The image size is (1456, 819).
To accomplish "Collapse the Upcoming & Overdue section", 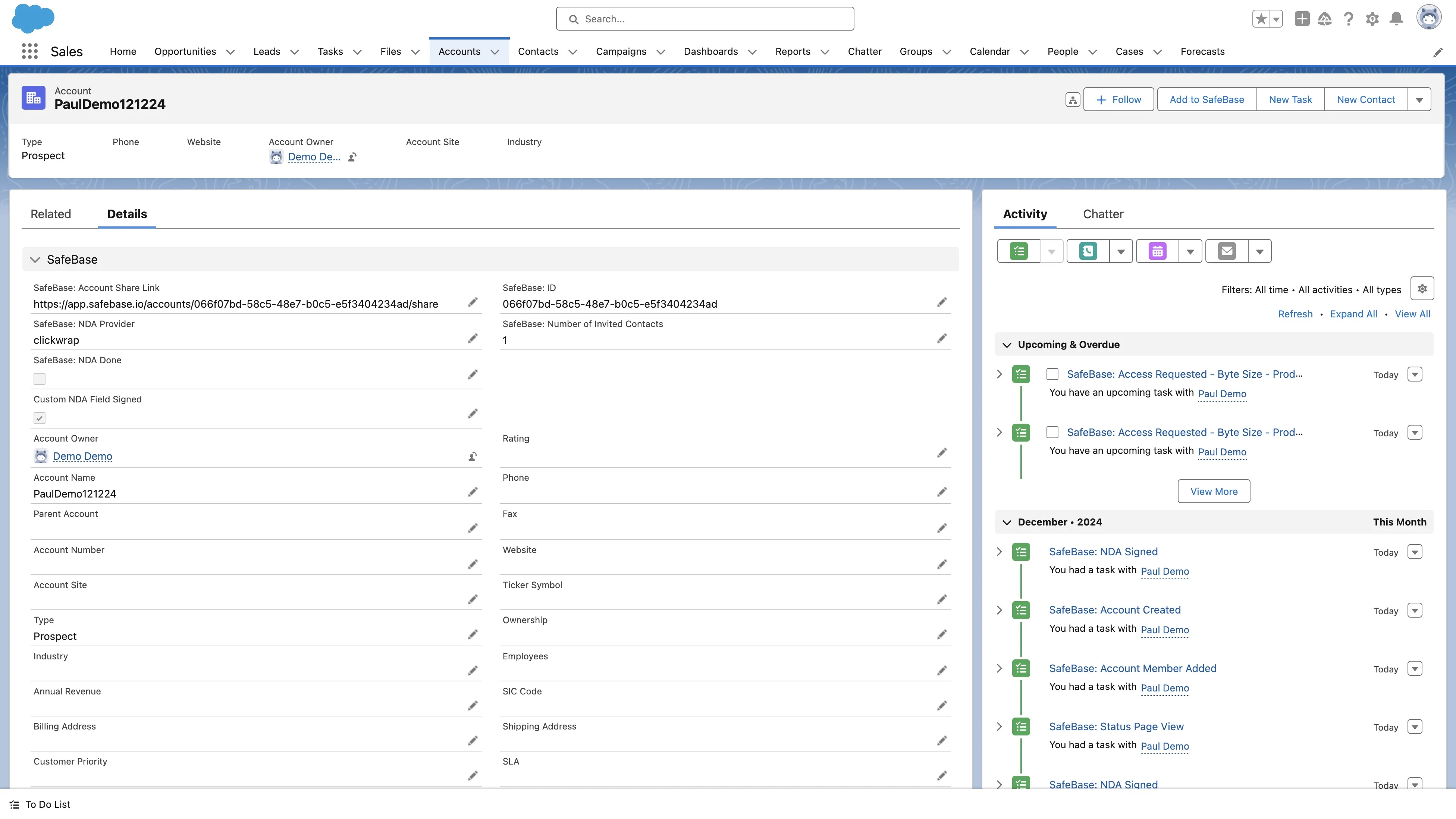I will tap(1007, 345).
